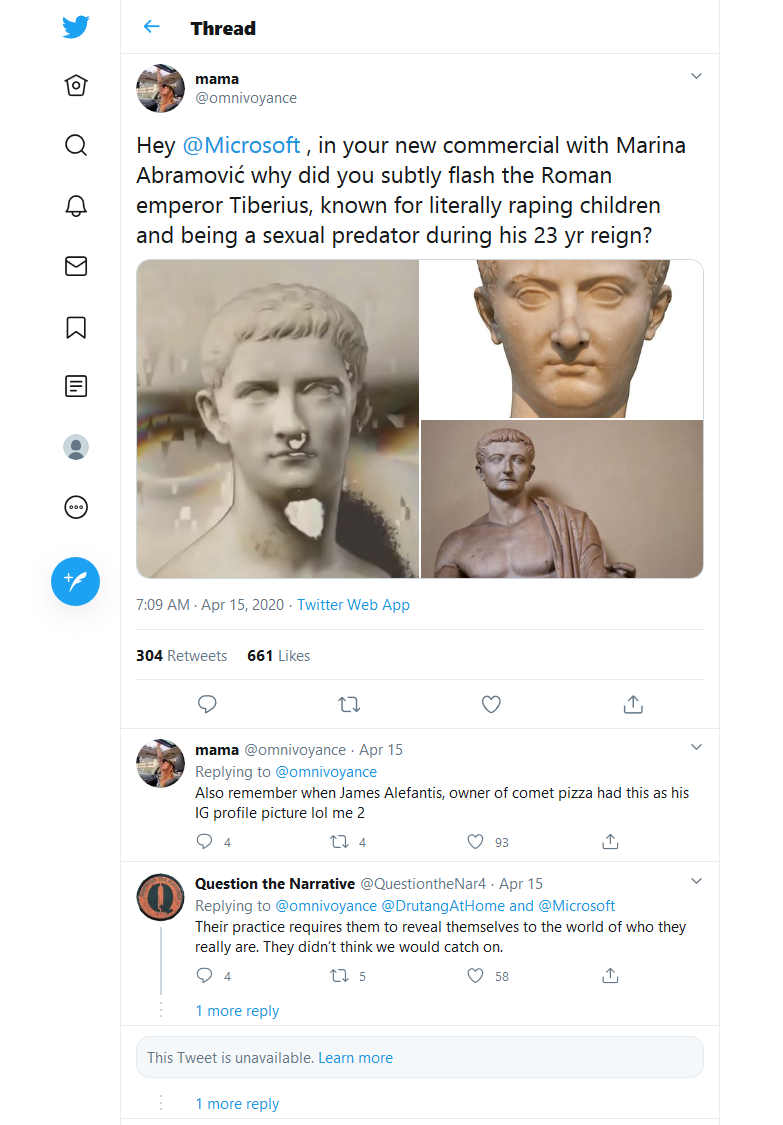Viewport: 783px width, 1125px height.
Task: Retweet the main tweet
Action: [349, 705]
